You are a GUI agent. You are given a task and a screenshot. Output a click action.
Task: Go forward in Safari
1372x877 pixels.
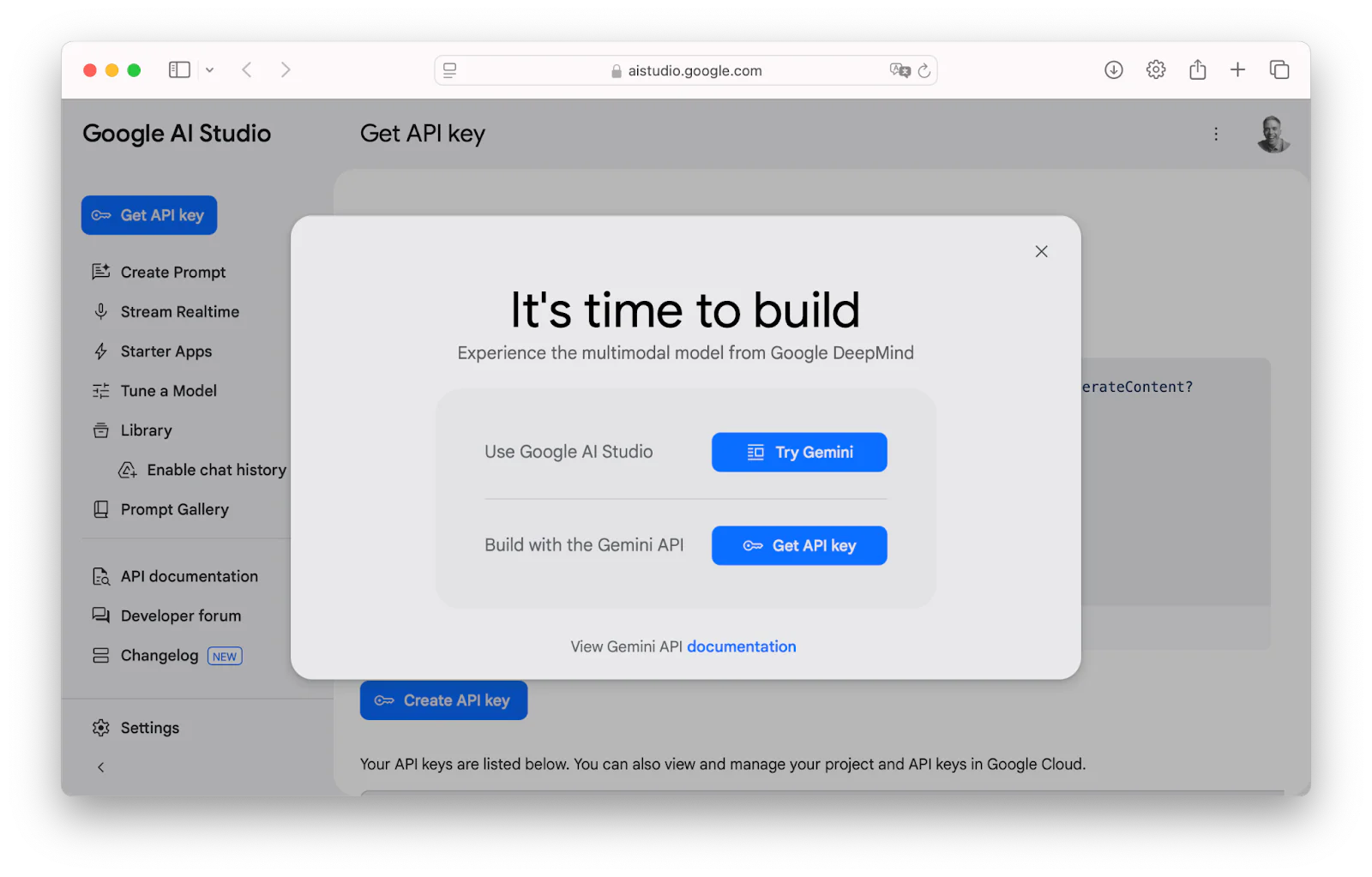click(x=286, y=69)
